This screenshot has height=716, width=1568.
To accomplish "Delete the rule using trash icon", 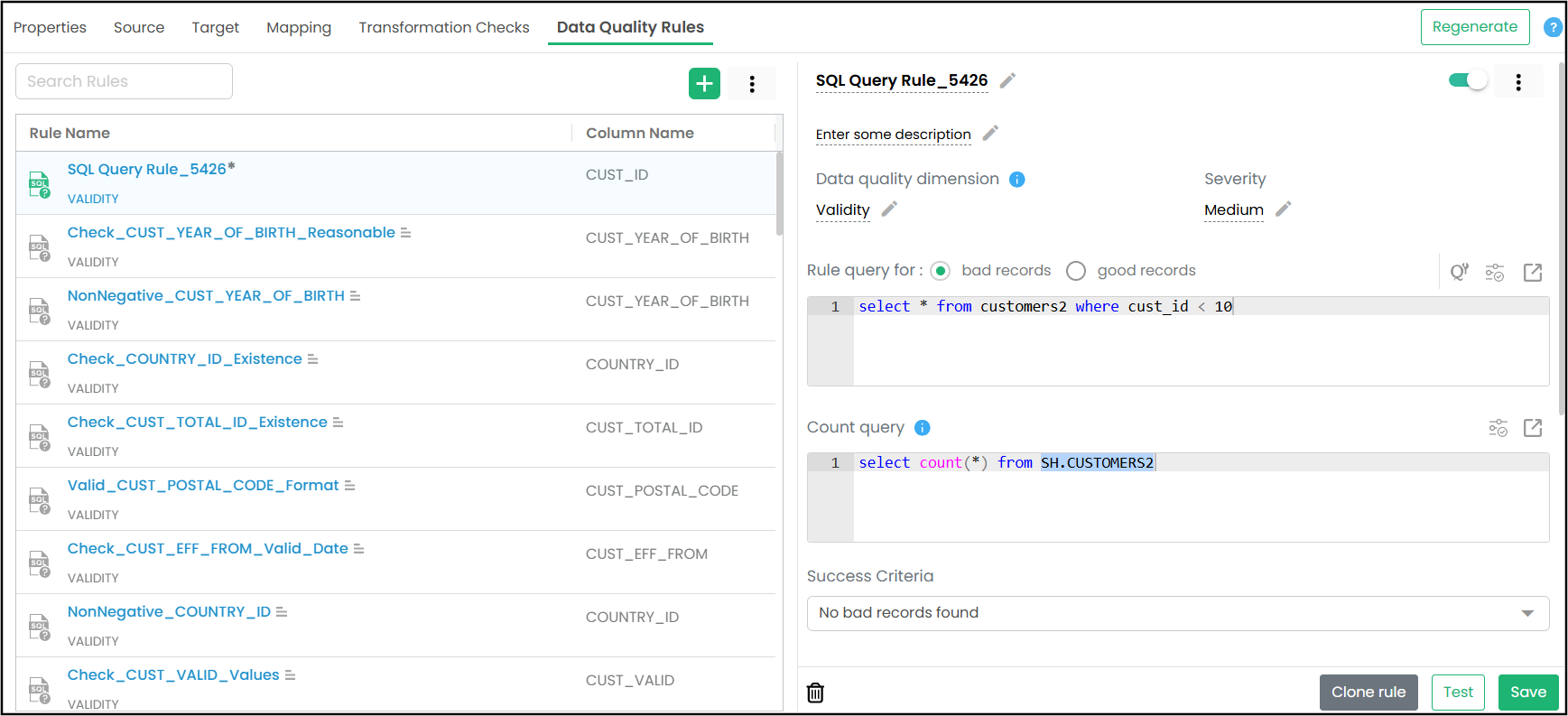I will 815,693.
